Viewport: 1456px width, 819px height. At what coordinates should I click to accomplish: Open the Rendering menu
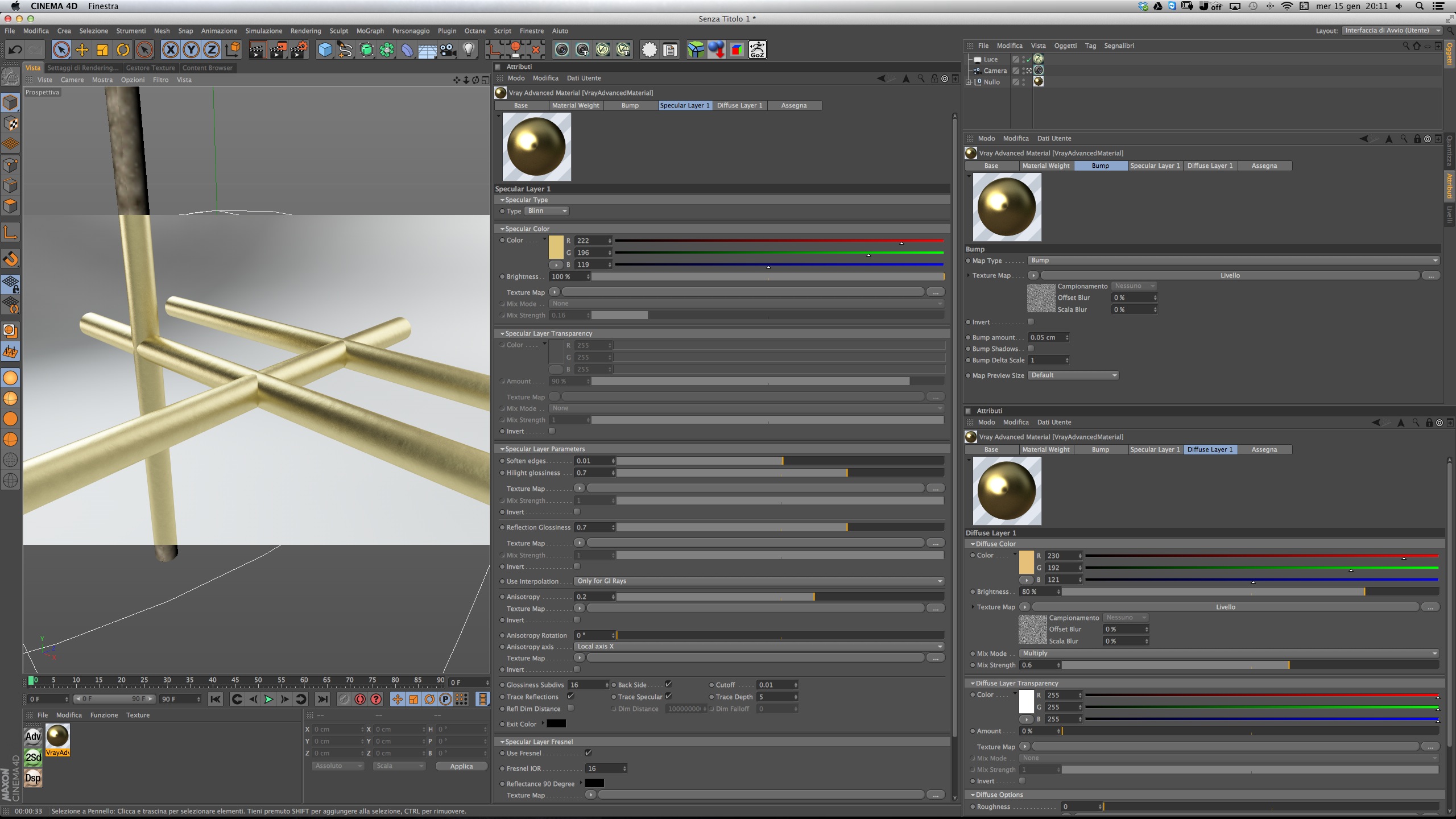(x=305, y=31)
